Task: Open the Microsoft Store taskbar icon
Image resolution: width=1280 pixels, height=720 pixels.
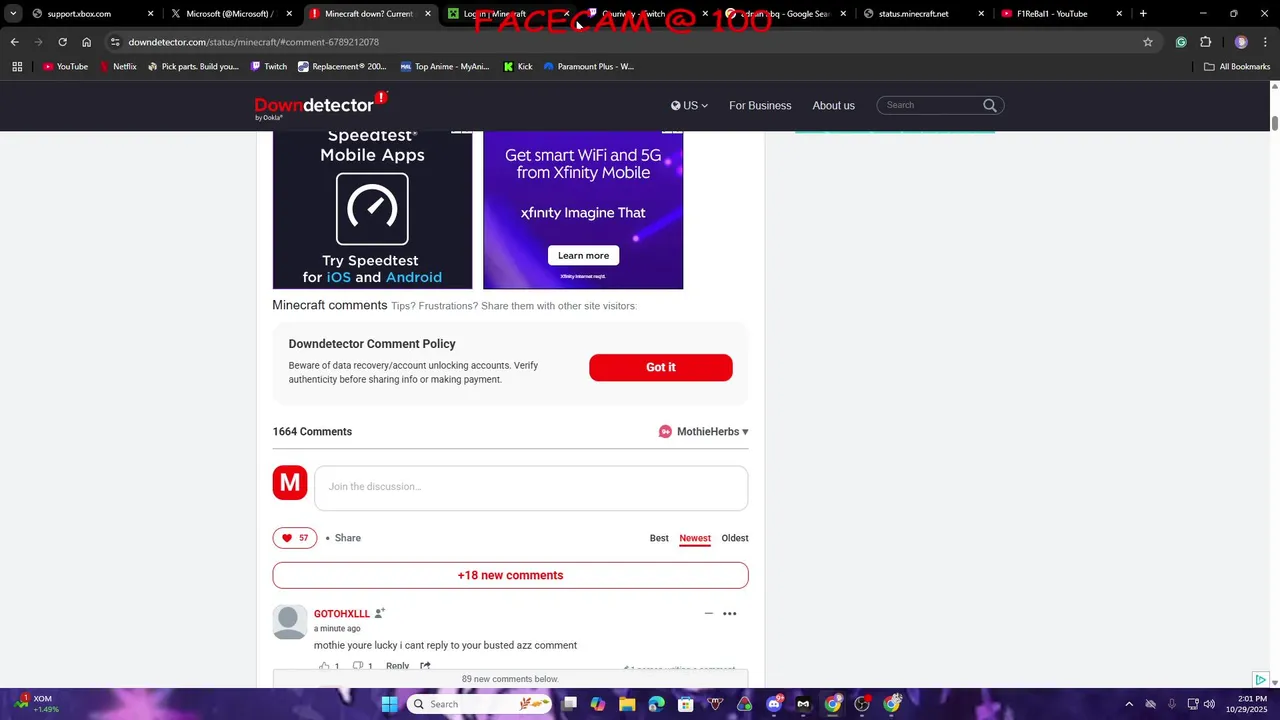Action: 686,704
